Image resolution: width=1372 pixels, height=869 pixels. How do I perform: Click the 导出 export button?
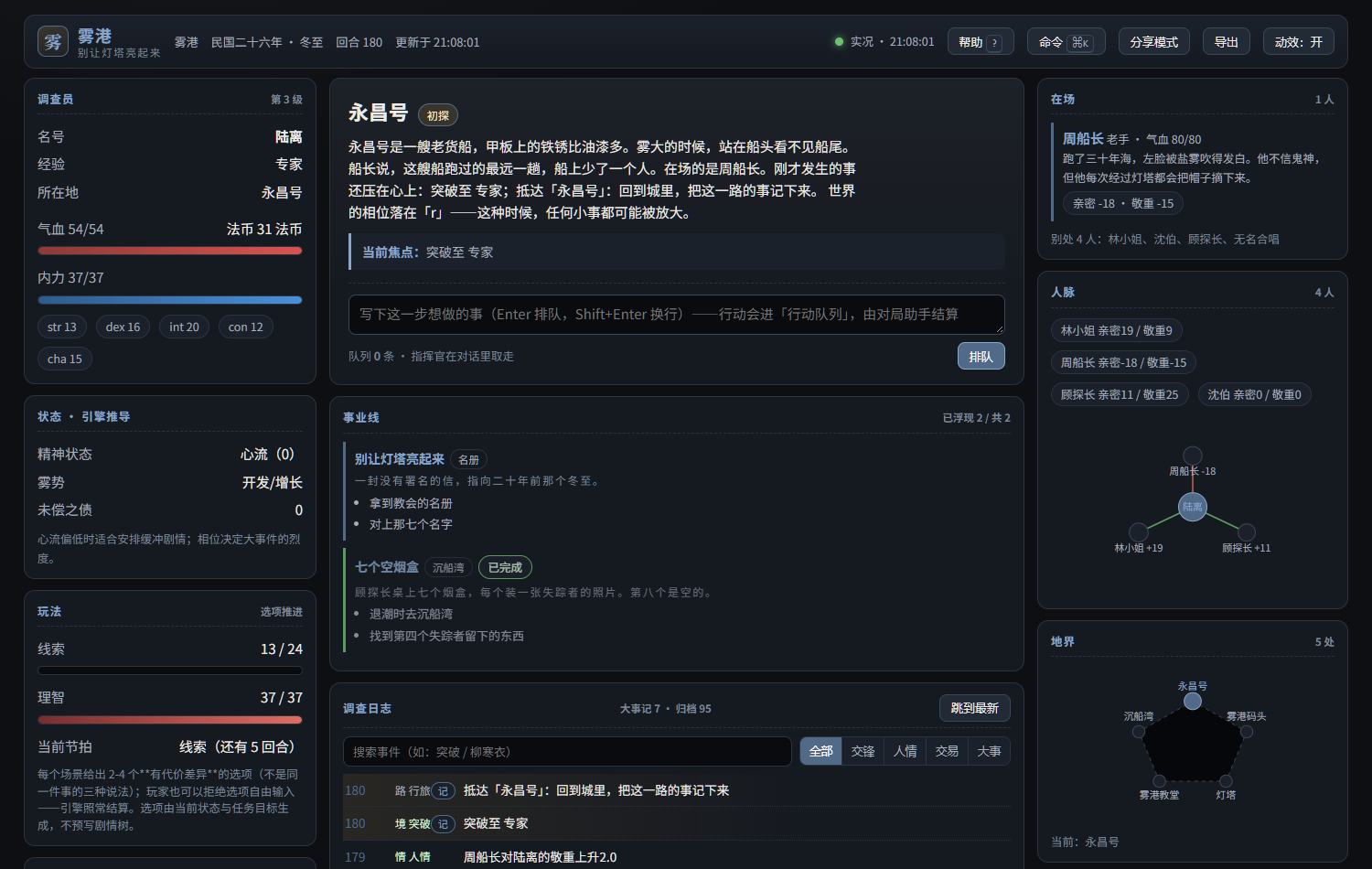pos(1227,42)
